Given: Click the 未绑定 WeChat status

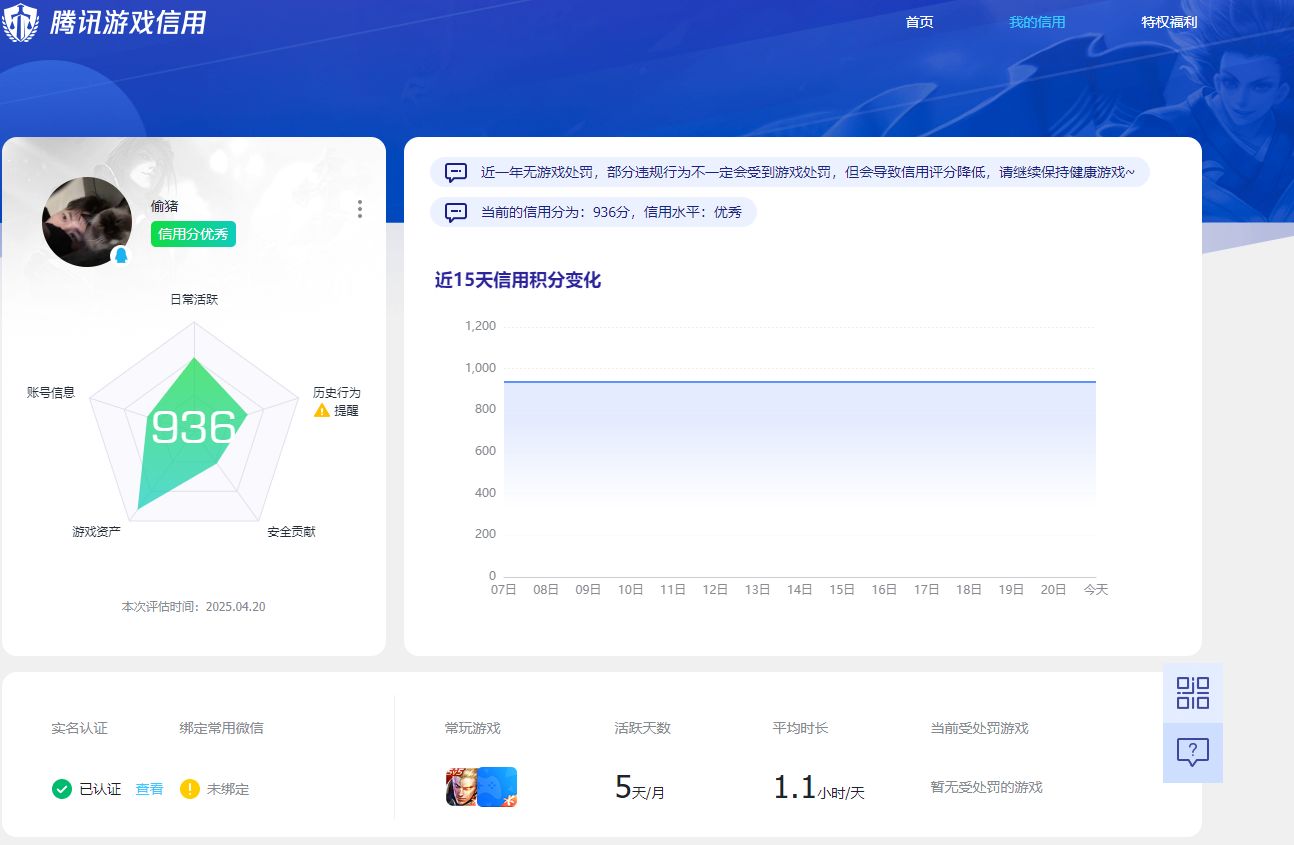Looking at the screenshot, I should click(228, 789).
